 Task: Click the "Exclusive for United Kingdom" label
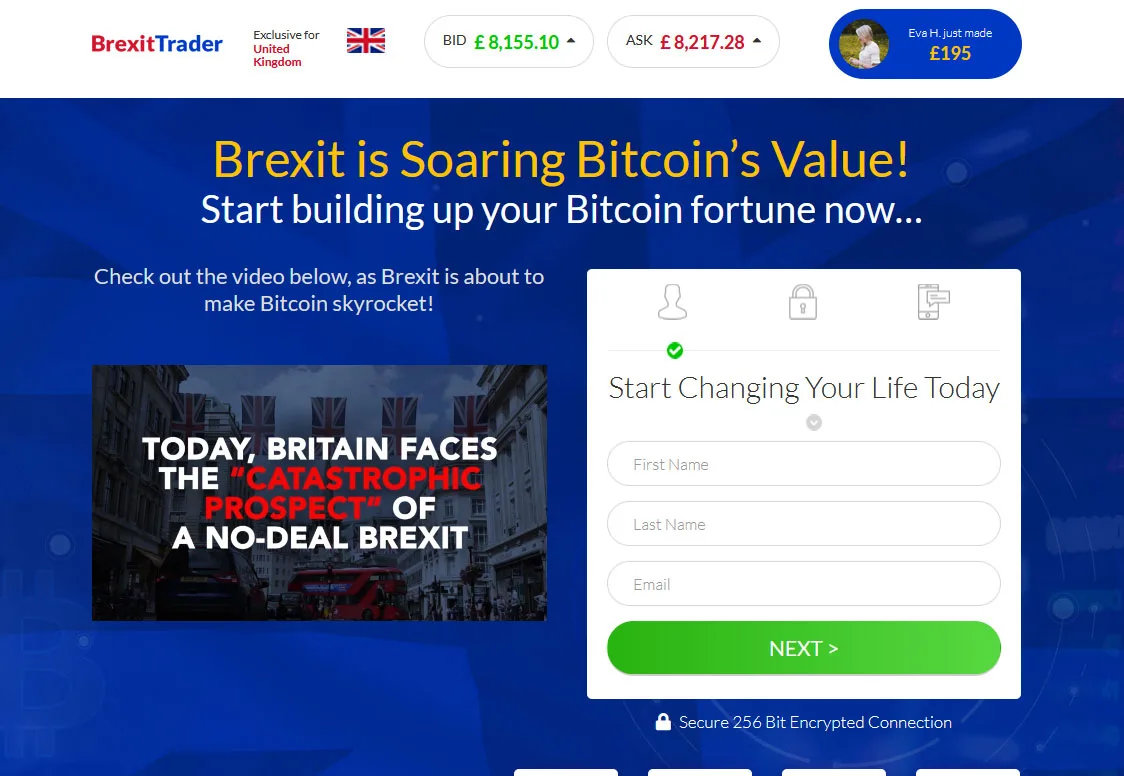285,48
